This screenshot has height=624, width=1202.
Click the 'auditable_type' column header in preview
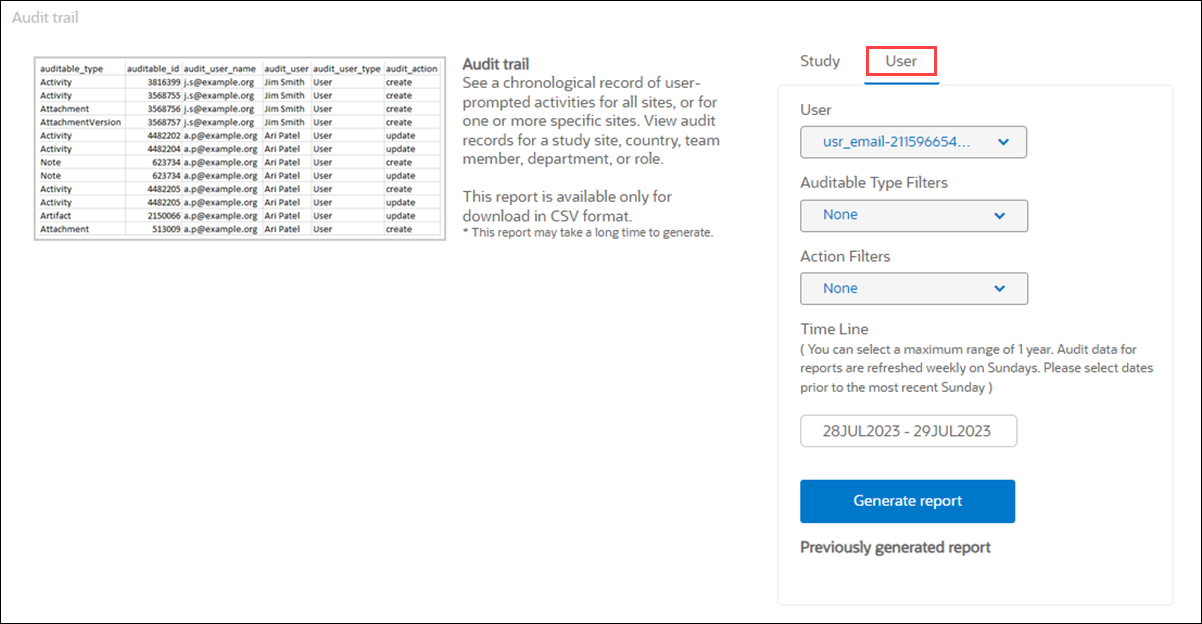(71, 68)
